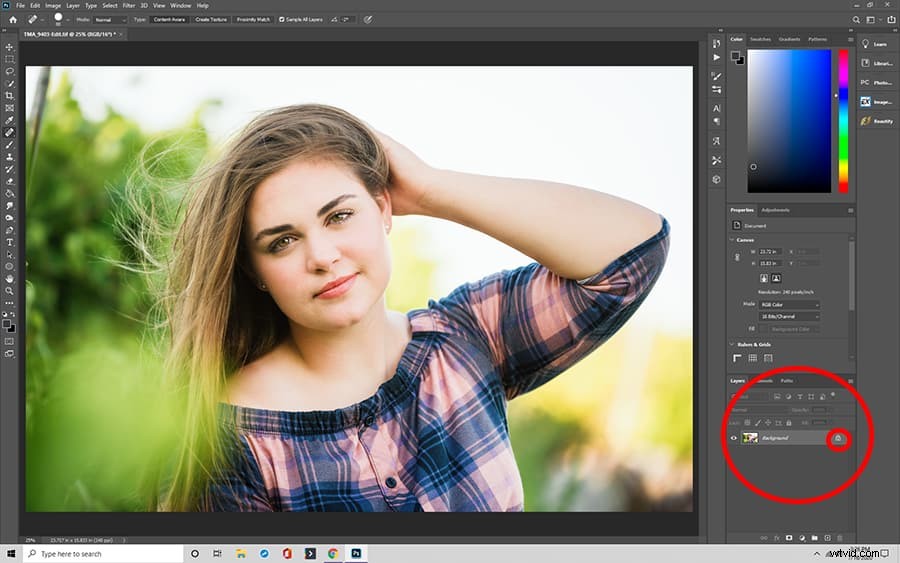Click the foreground color swatch in Color panel

click(x=735, y=56)
